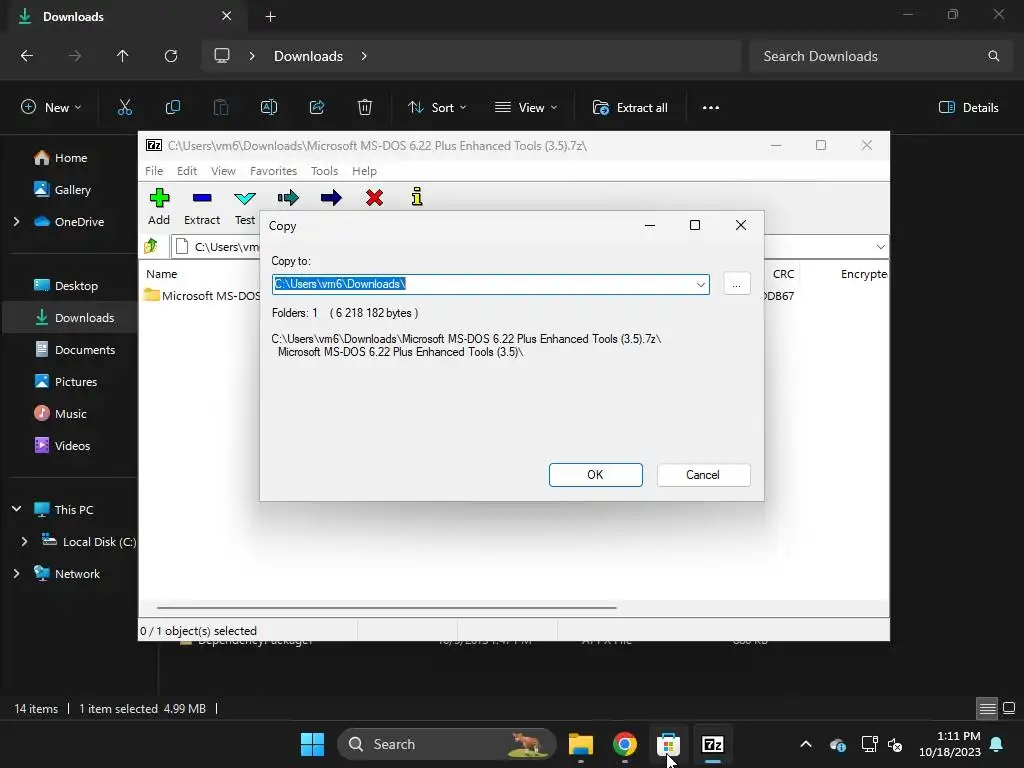The height and width of the screenshot is (768, 1024).
Task: Go up one folder level in 7-Zip
Action: (x=152, y=246)
